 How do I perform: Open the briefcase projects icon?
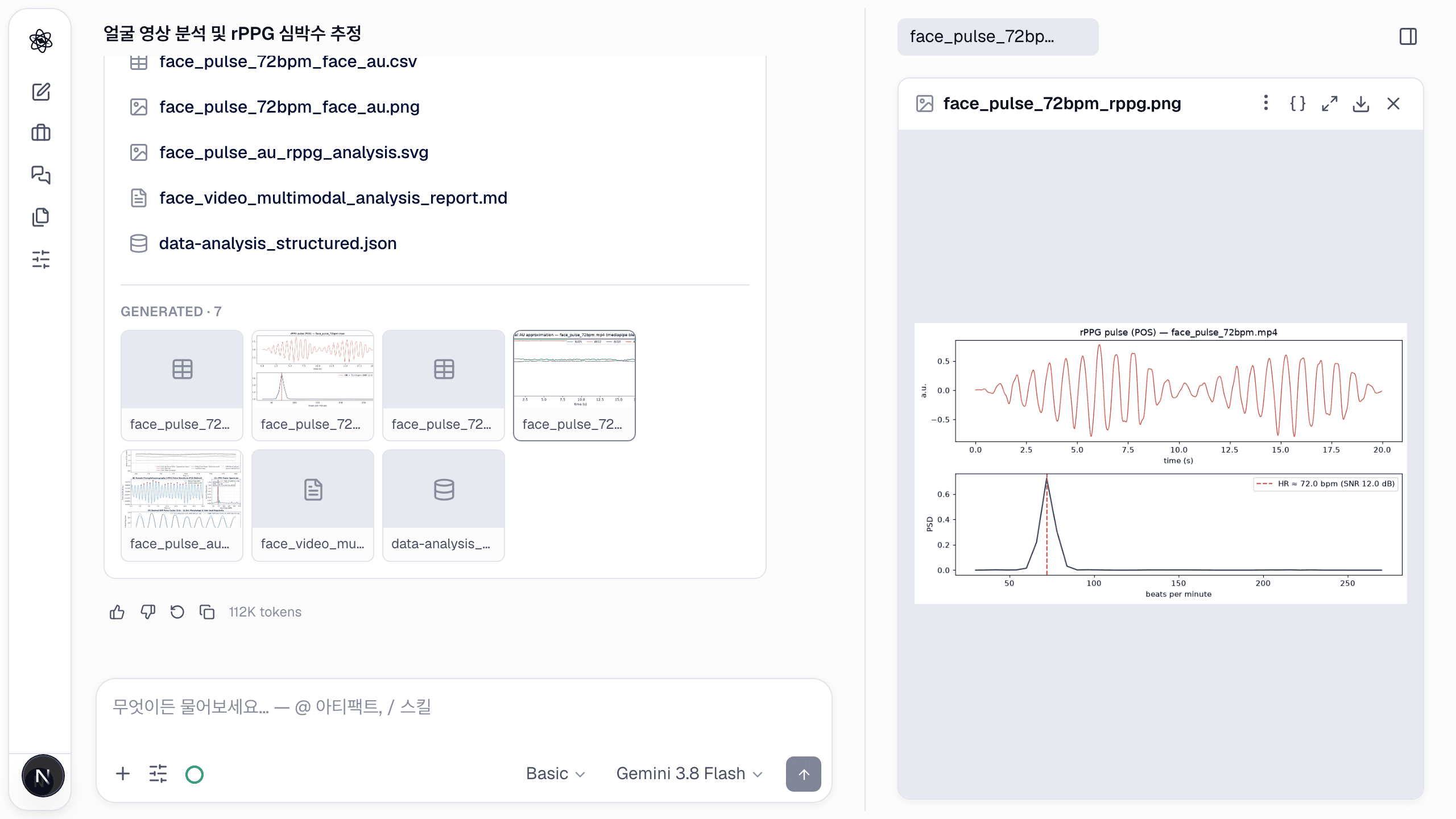click(x=41, y=133)
